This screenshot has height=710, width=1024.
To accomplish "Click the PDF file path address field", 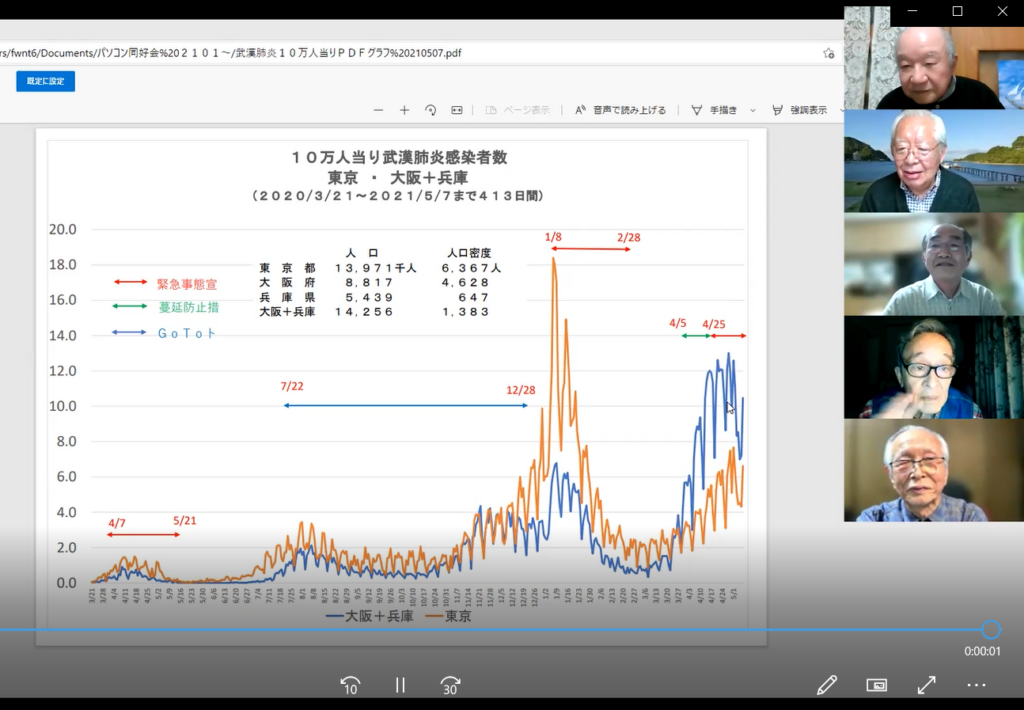I will (300, 53).
